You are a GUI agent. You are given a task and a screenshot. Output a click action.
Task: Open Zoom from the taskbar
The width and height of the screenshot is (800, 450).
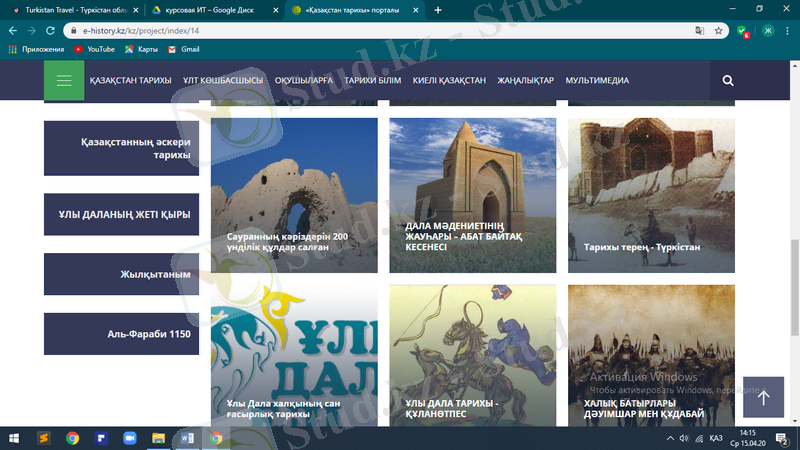[129, 438]
